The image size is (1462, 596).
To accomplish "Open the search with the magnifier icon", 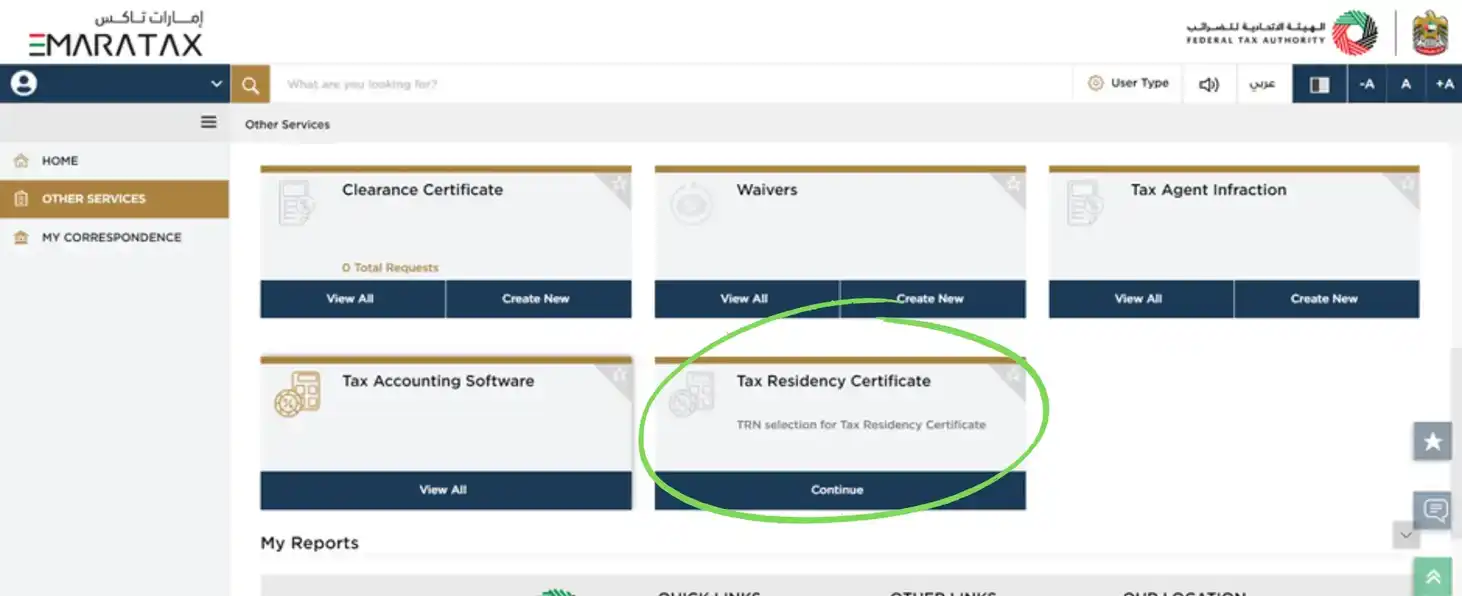I will click(x=249, y=83).
